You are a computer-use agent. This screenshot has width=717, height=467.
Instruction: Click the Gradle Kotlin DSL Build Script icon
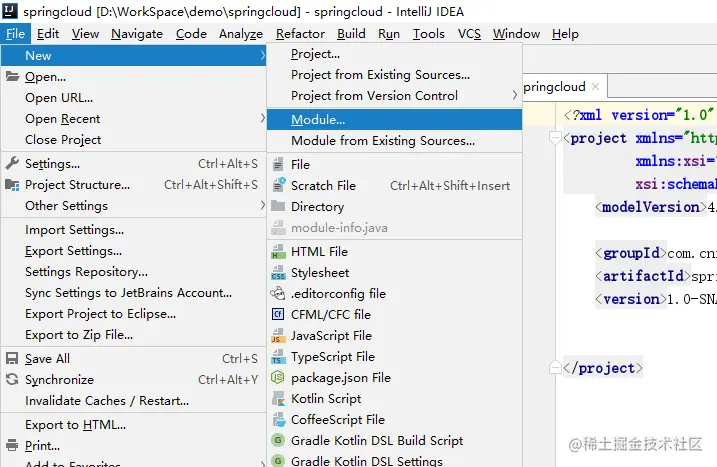coord(278,440)
